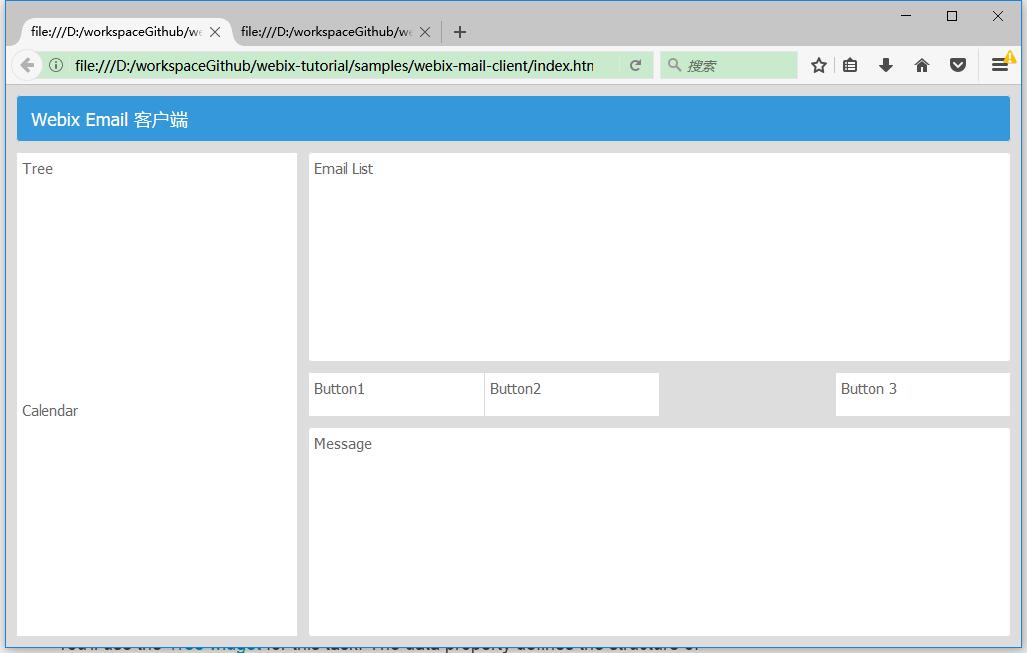
Task: Open downloads with the down-arrow icon
Action: point(886,65)
